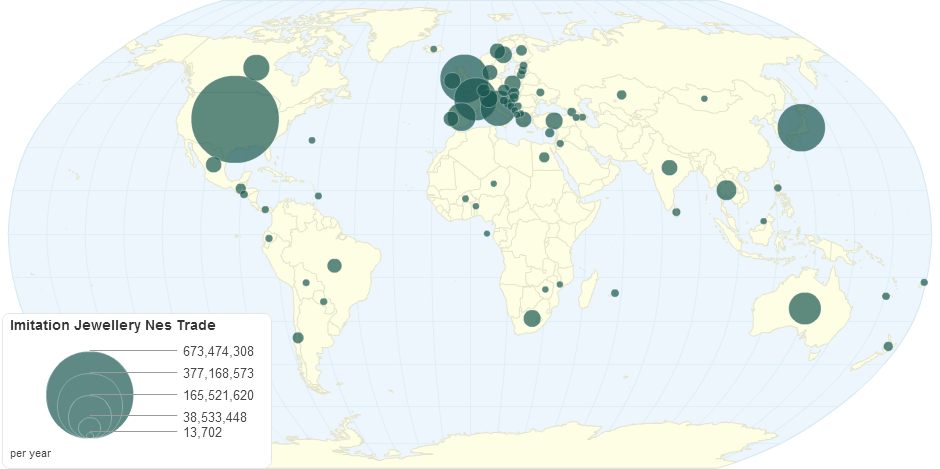Select the Canada trade bubble
The height and width of the screenshot is (469, 940).
click(256, 67)
